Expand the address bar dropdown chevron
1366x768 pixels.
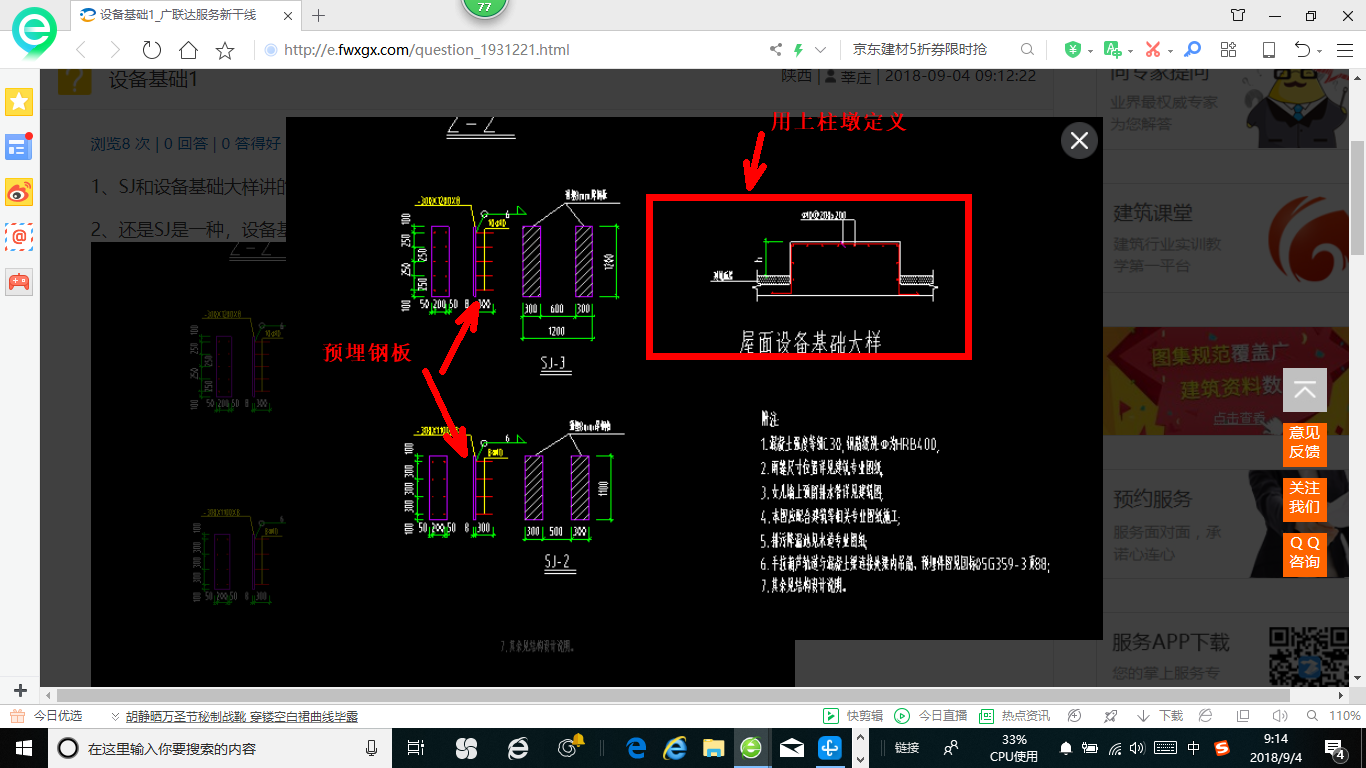[x=821, y=50]
